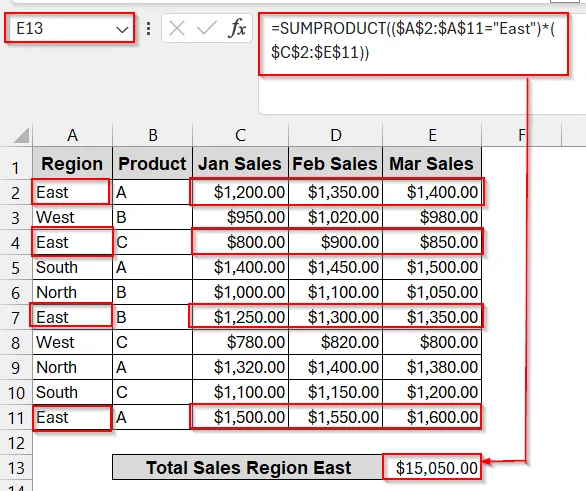This screenshot has height=491, width=586.
Task: Click the Name Box showing E13
Action: pyautogui.click(x=69, y=28)
